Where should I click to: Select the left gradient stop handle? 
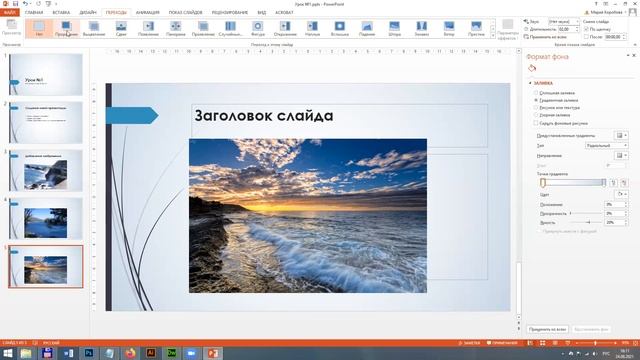click(543, 183)
